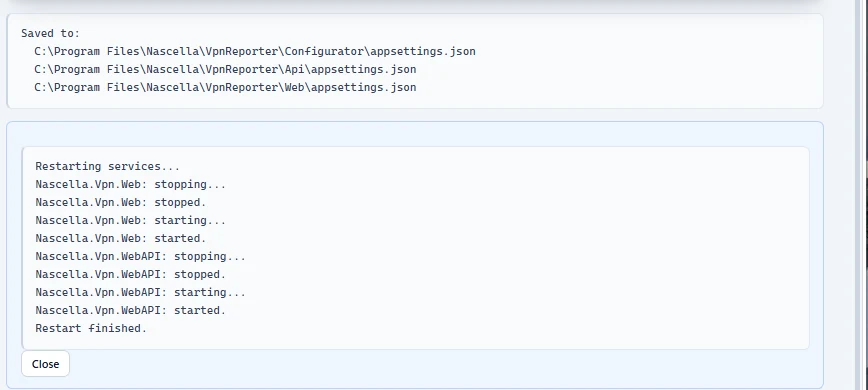Click 'Nascella.Vpn.Web: started.' log entry
This screenshot has height=390, width=868.
[x=121, y=238]
